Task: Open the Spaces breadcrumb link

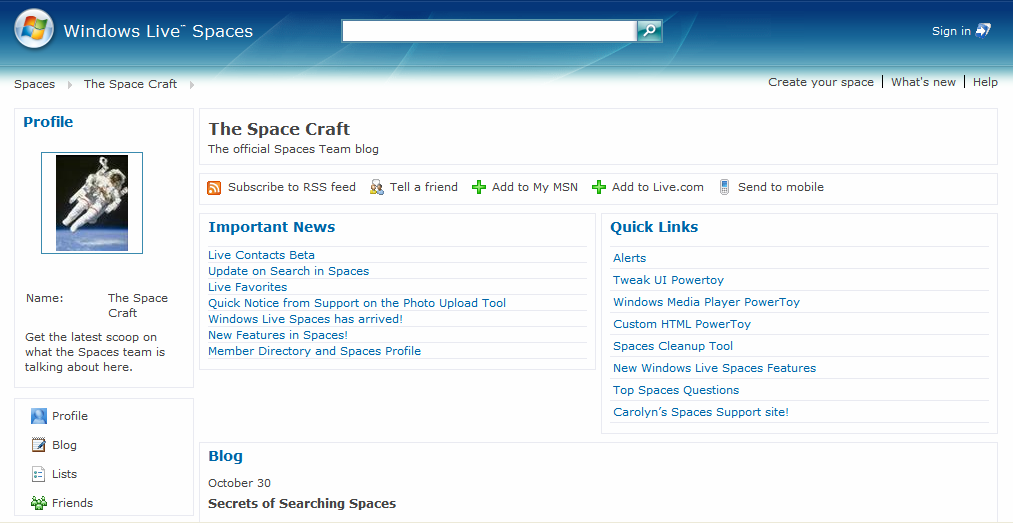Action: click(35, 84)
